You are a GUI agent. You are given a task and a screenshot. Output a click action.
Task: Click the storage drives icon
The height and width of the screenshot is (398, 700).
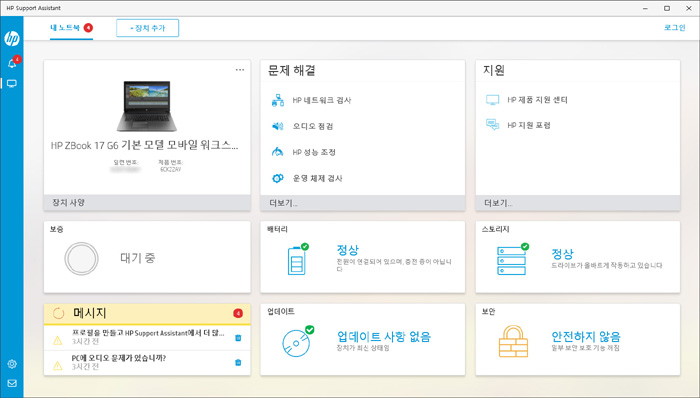coord(512,260)
